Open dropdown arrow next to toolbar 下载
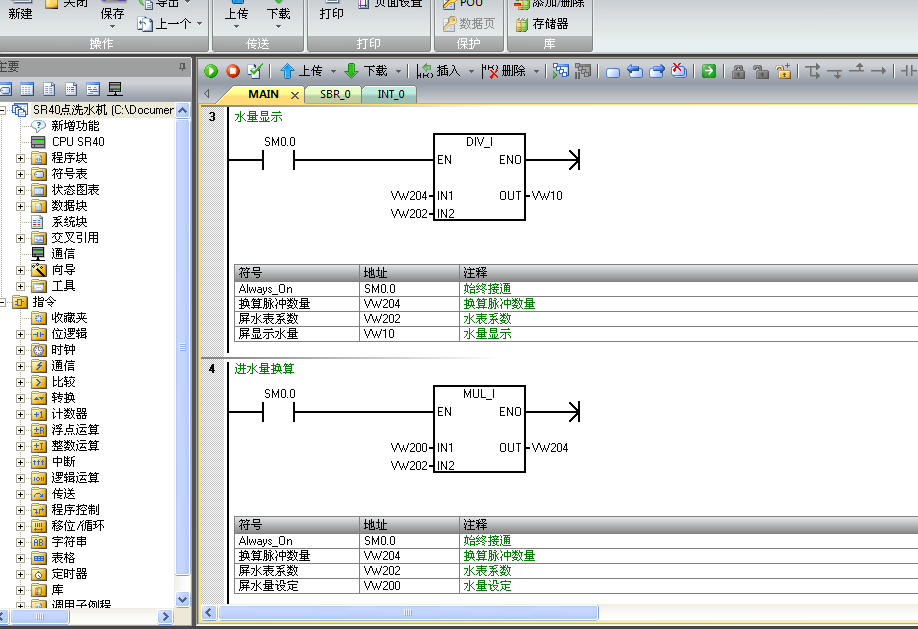 (398, 71)
